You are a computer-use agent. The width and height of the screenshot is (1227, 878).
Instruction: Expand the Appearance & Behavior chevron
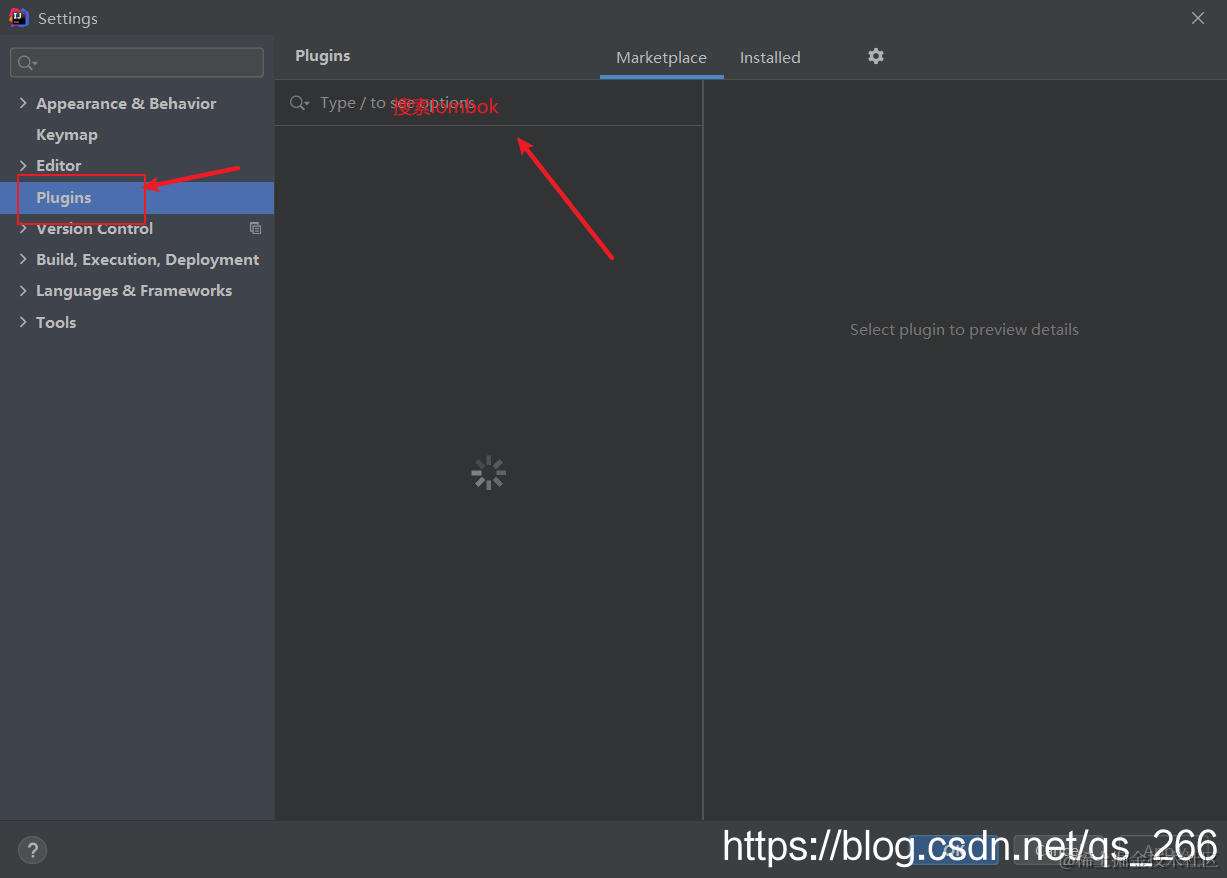click(23, 103)
